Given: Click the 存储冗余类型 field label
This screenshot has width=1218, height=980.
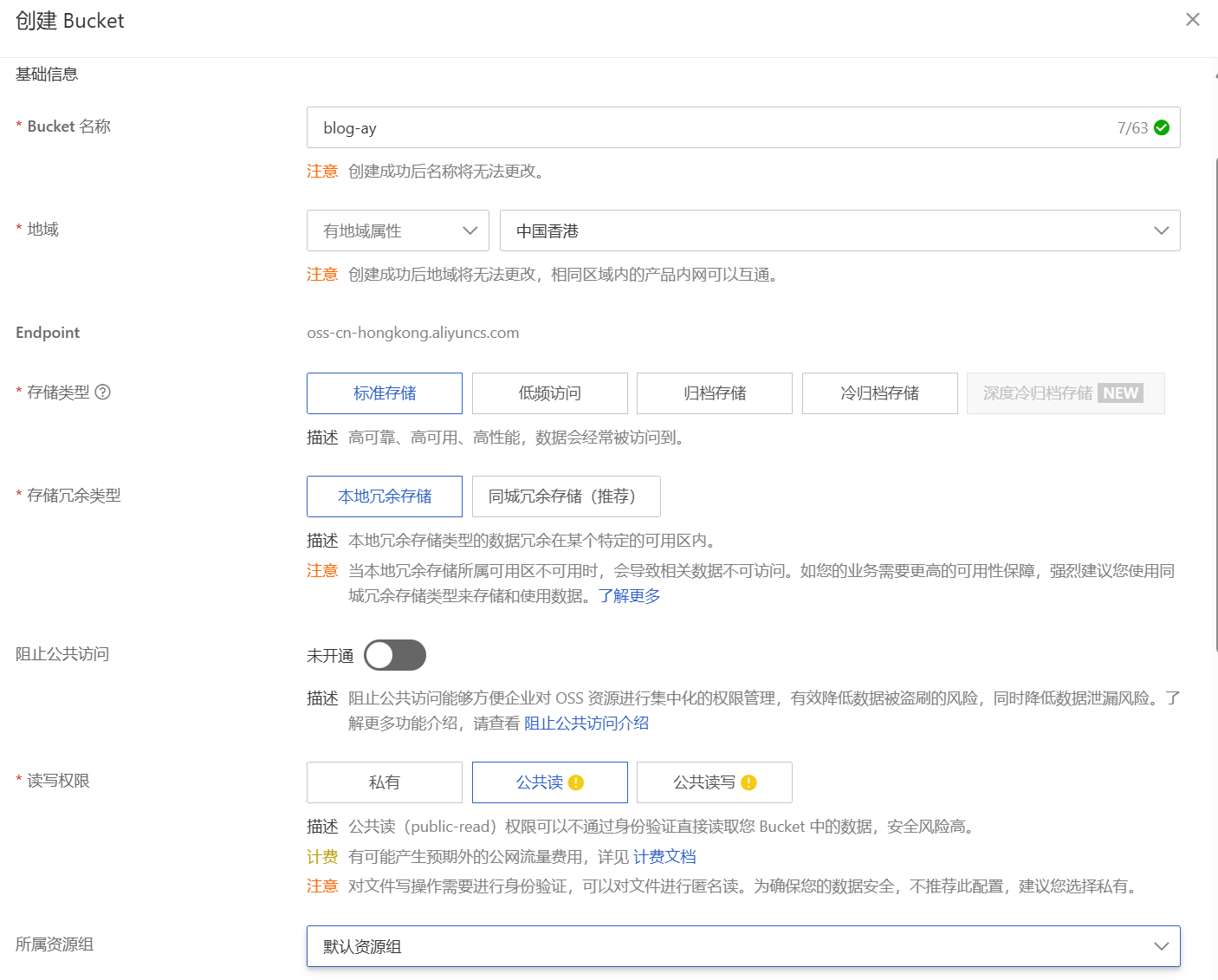Looking at the screenshot, I should [74, 496].
